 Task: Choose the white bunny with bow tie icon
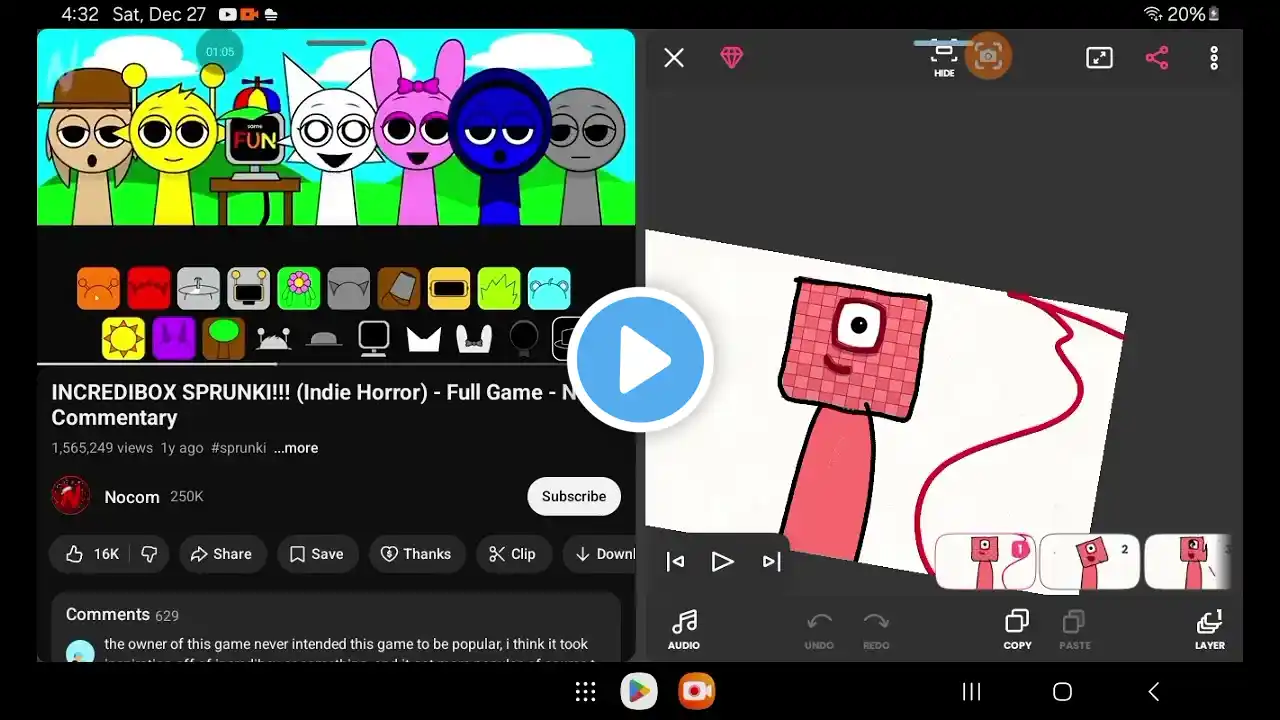(x=474, y=339)
